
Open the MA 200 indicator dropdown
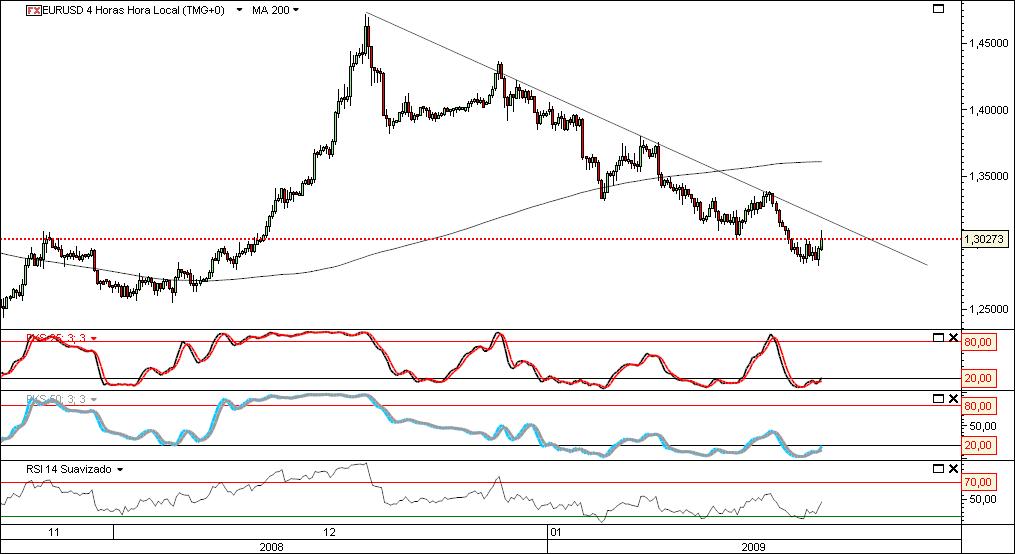[296, 10]
